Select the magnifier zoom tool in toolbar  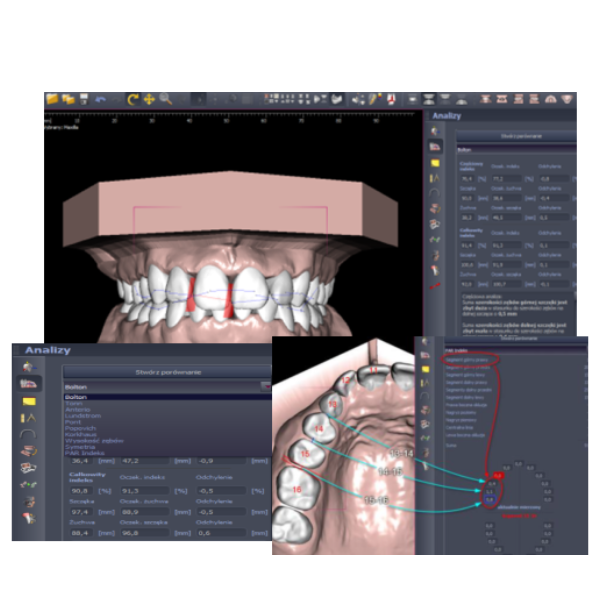pos(166,99)
